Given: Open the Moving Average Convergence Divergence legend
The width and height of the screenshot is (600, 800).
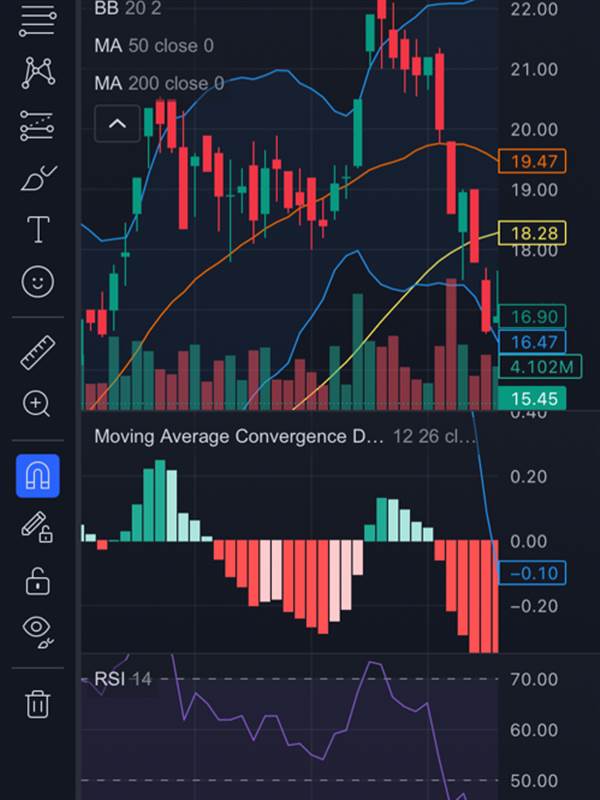Looking at the screenshot, I should (285, 436).
